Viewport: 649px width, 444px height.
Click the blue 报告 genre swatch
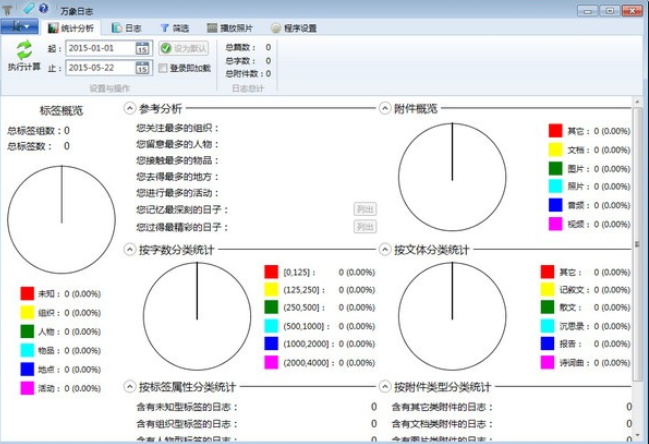(547, 343)
